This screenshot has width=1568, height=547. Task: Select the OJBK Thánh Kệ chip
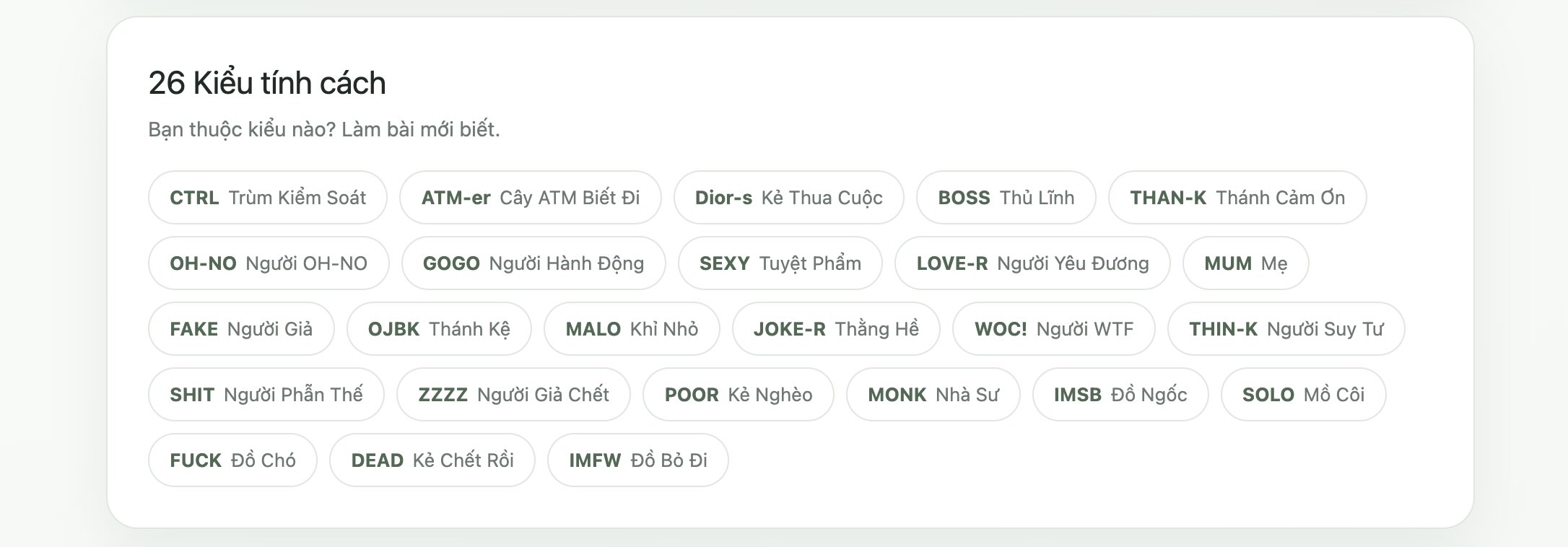(x=439, y=329)
